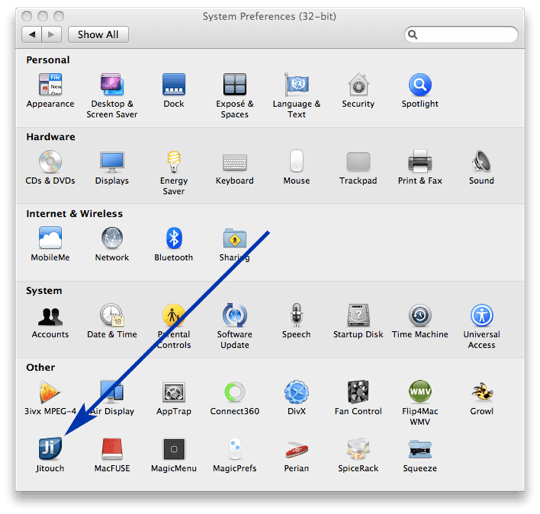Open Exposé & Spaces preferences
540x514 pixels.
click(x=235, y=96)
